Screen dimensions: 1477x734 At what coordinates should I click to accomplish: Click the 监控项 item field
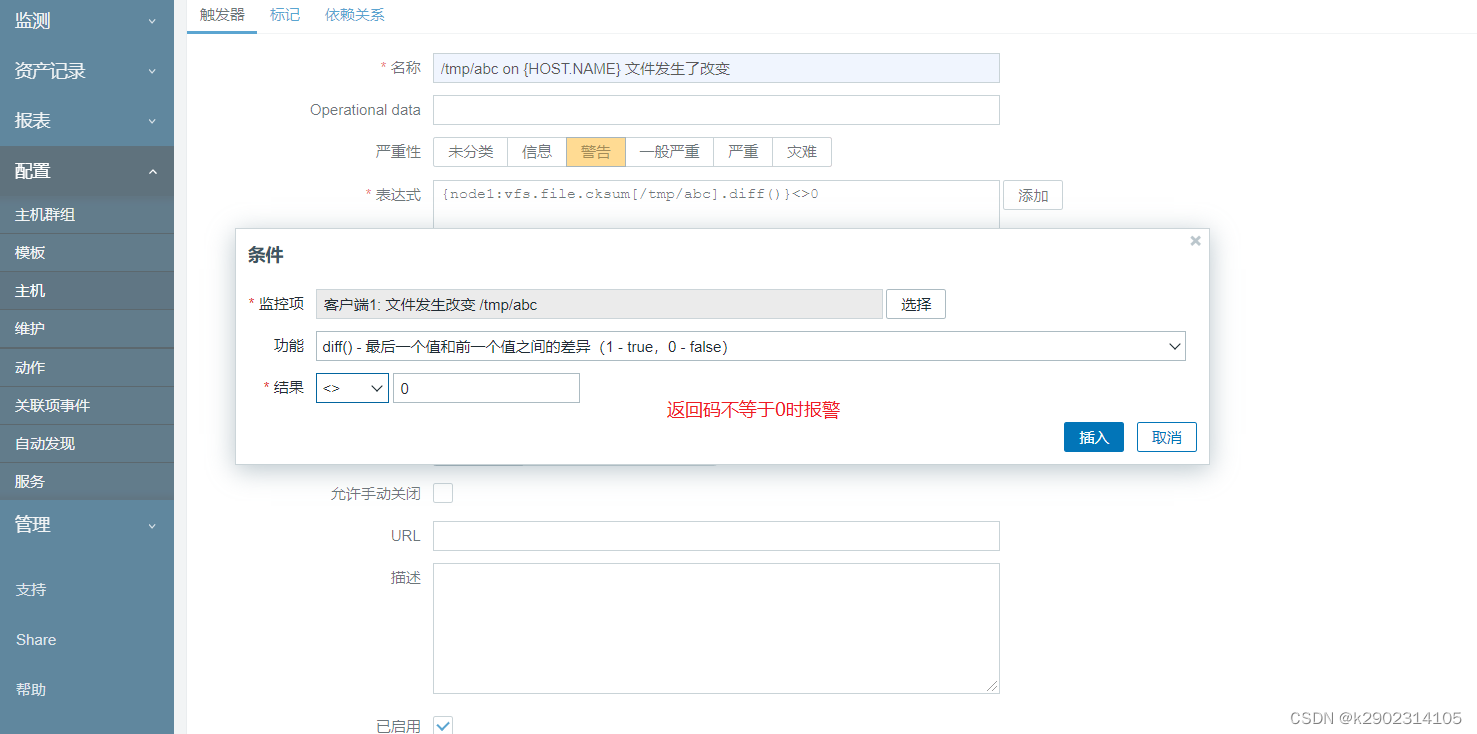[x=599, y=304]
